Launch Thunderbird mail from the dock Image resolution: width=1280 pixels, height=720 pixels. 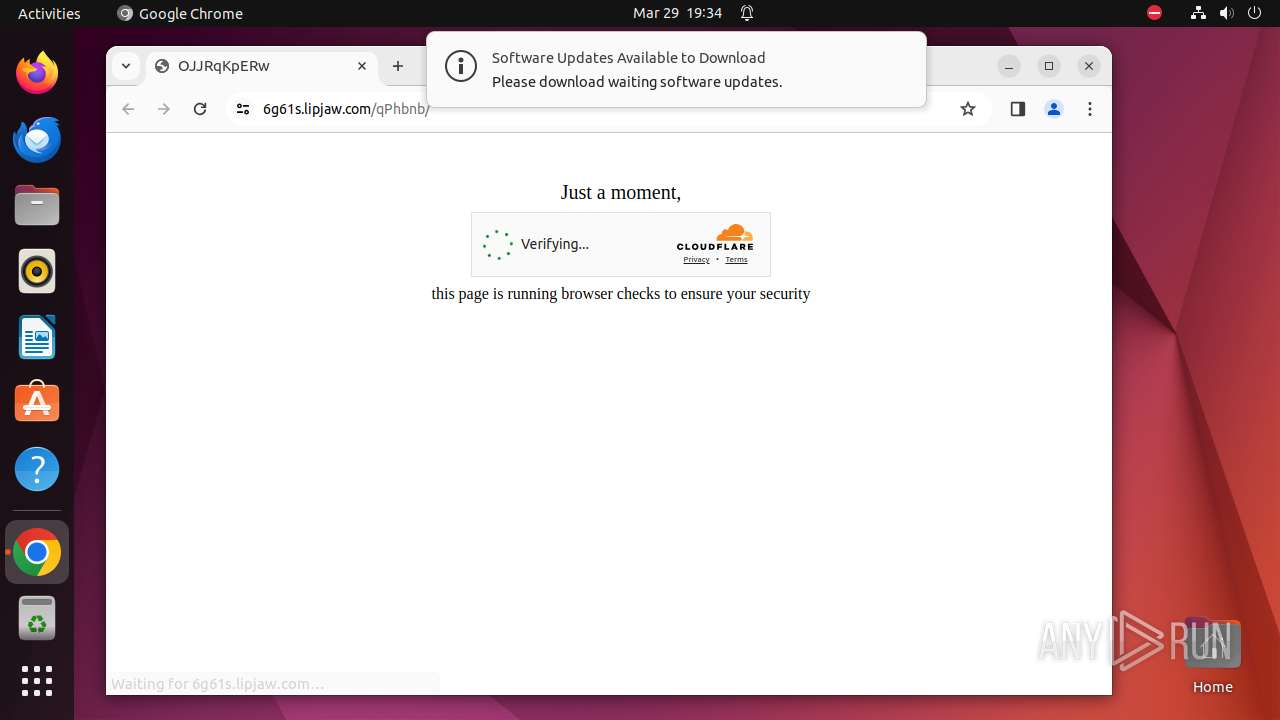coord(37,140)
